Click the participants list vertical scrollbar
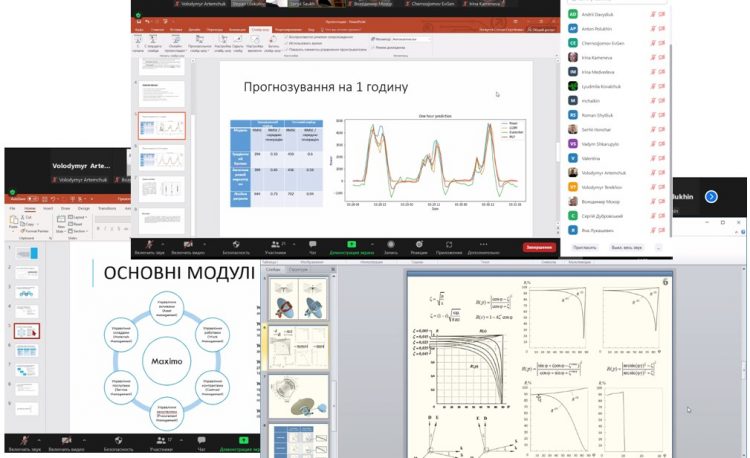Viewport: 750px width, 458px height. coord(671,139)
